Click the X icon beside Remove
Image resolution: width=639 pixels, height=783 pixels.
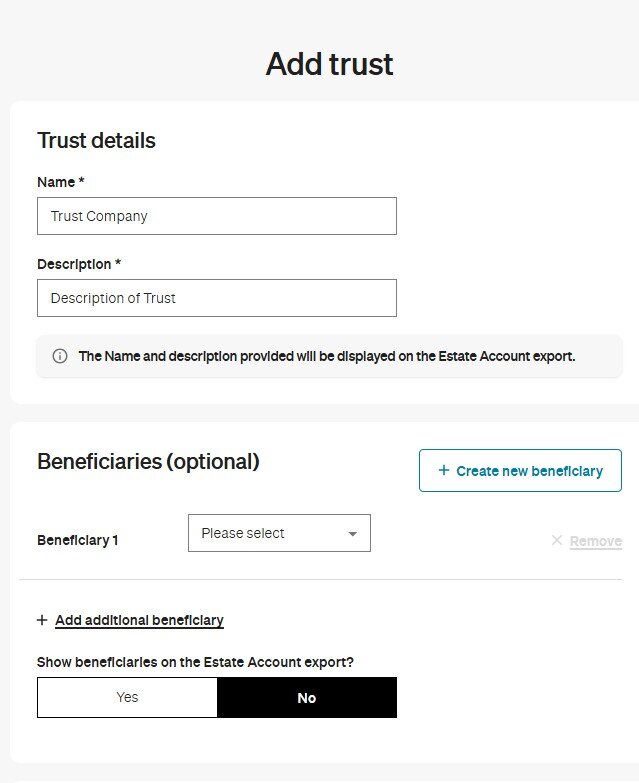pyautogui.click(x=557, y=541)
